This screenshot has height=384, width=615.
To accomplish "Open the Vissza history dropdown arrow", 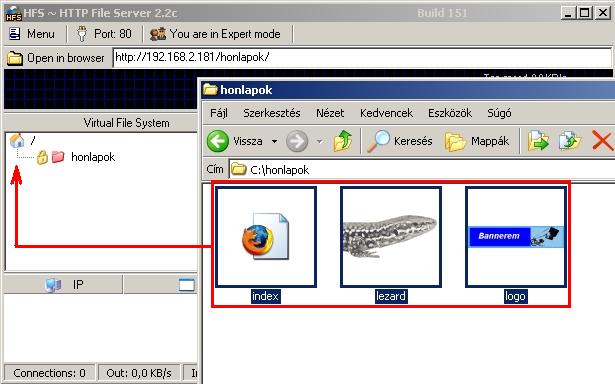I will click(275, 141).
